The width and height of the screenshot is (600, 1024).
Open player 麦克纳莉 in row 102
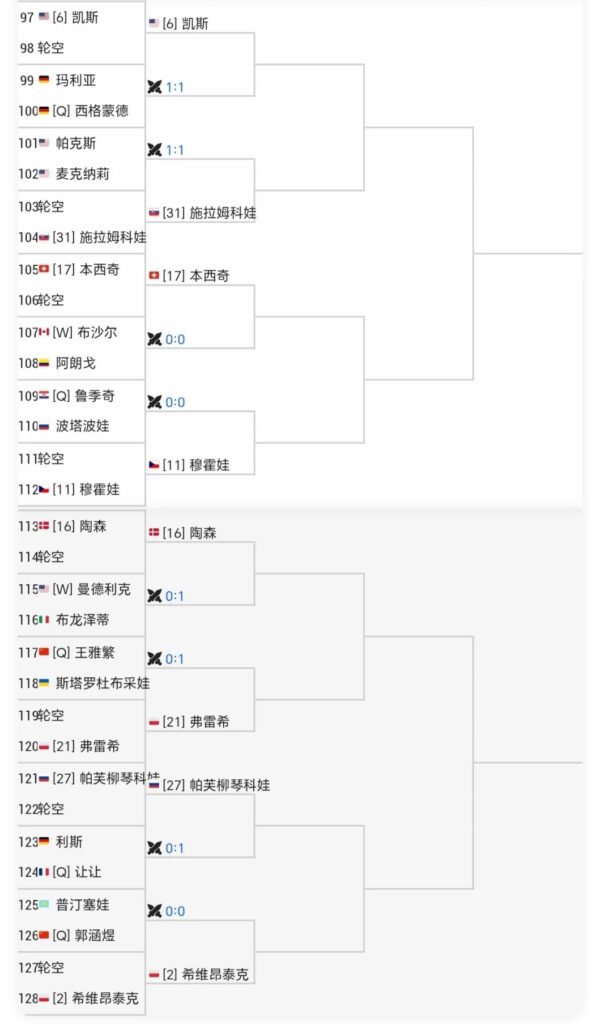(x=82, y=174)
